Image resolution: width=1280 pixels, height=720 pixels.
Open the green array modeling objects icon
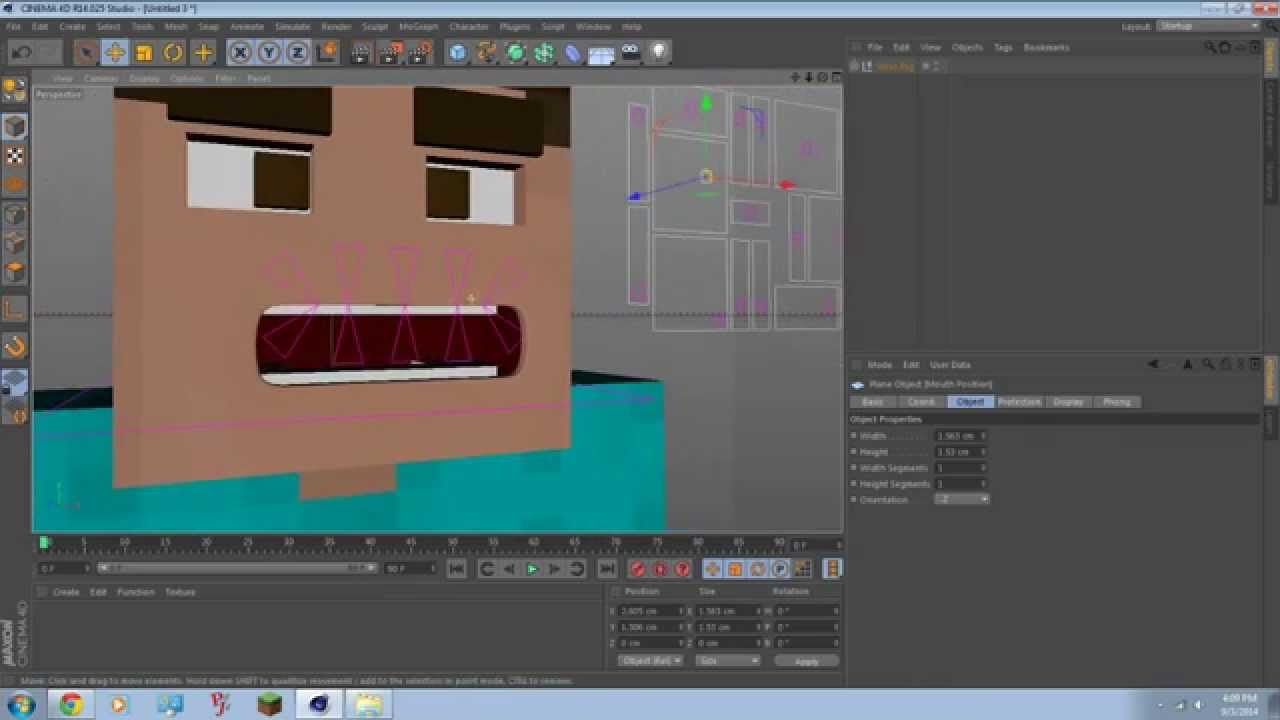tap(544, 53)
